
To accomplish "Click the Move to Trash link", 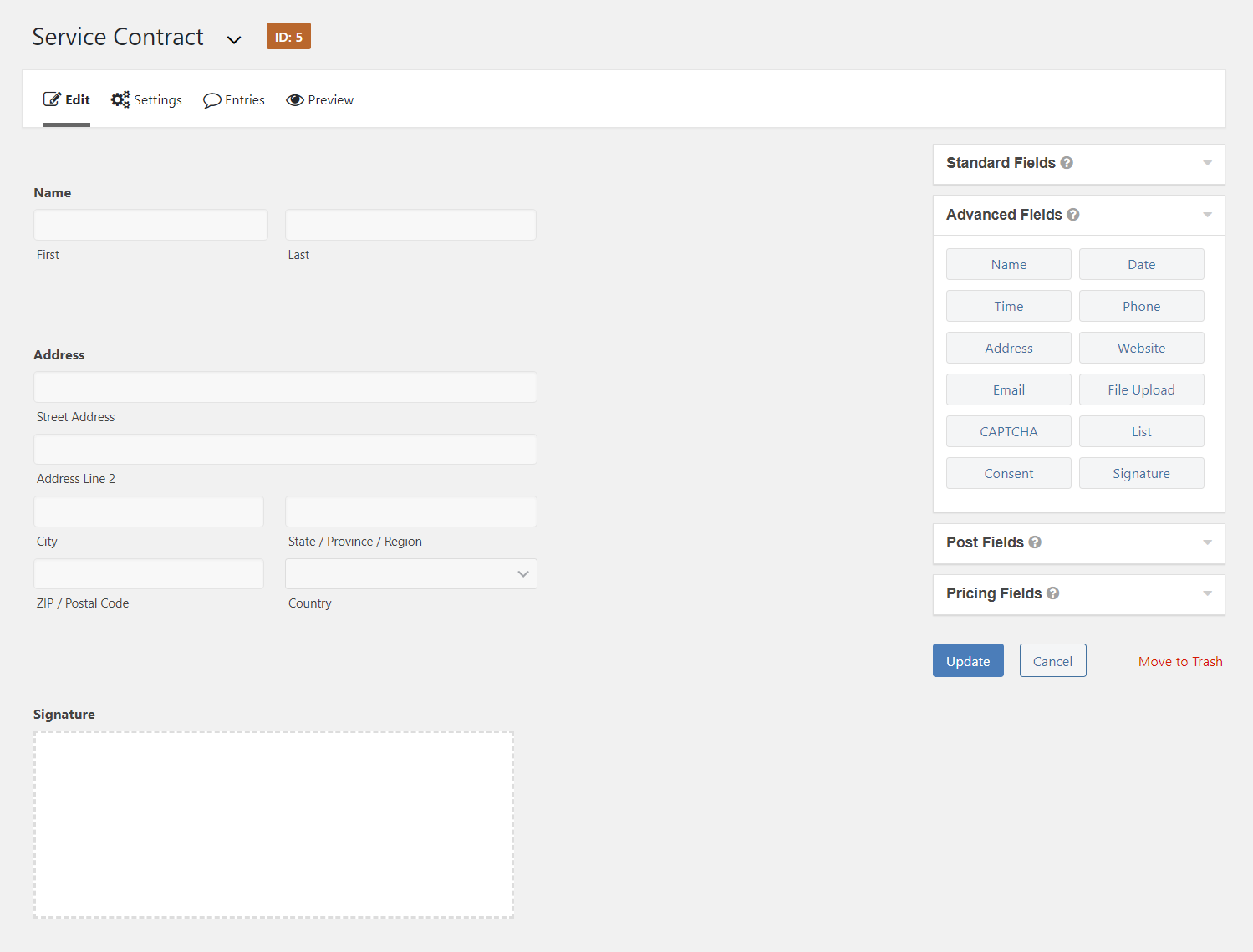I will [x=1180, y=661].
